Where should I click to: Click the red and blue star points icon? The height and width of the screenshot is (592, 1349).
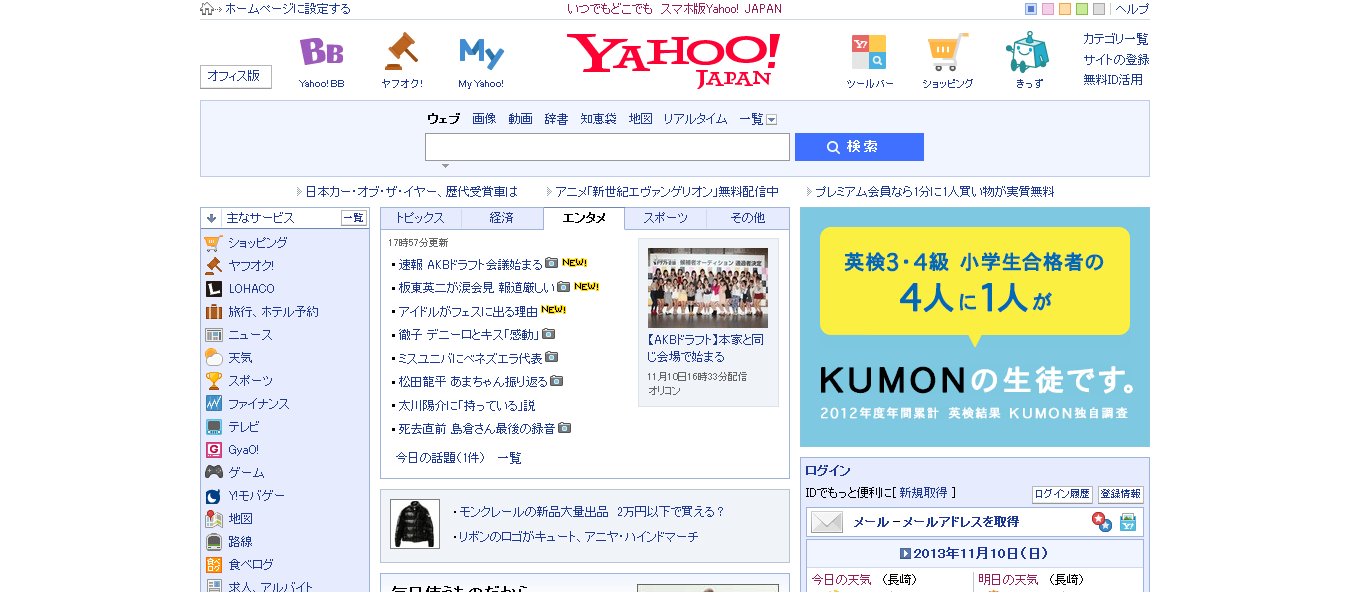(x=1101, y=522)
